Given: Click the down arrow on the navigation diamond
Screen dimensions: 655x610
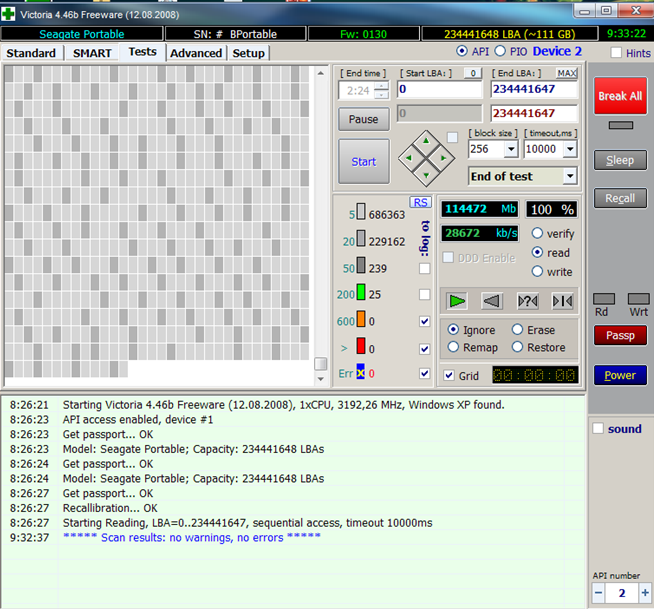Looking at the screenshot, I should coord(426,175).
